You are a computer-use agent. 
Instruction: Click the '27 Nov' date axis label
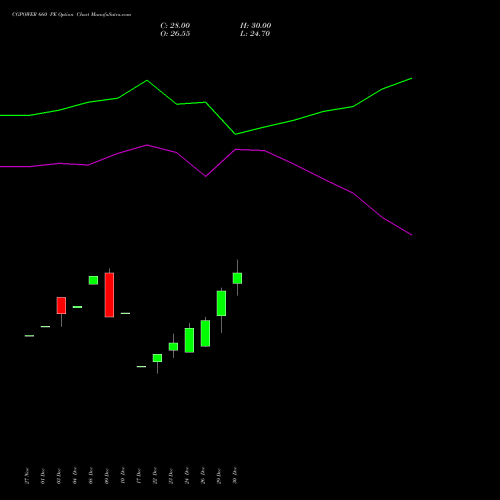click(x=27, y=476)
